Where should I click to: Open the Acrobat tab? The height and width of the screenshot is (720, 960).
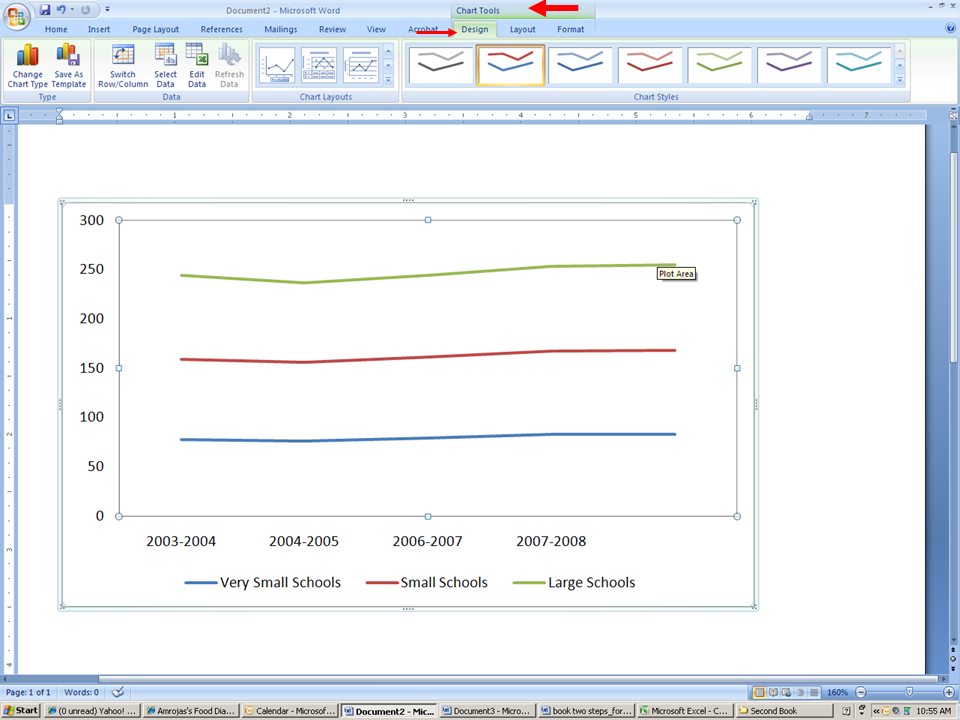(x=423, y=29)
